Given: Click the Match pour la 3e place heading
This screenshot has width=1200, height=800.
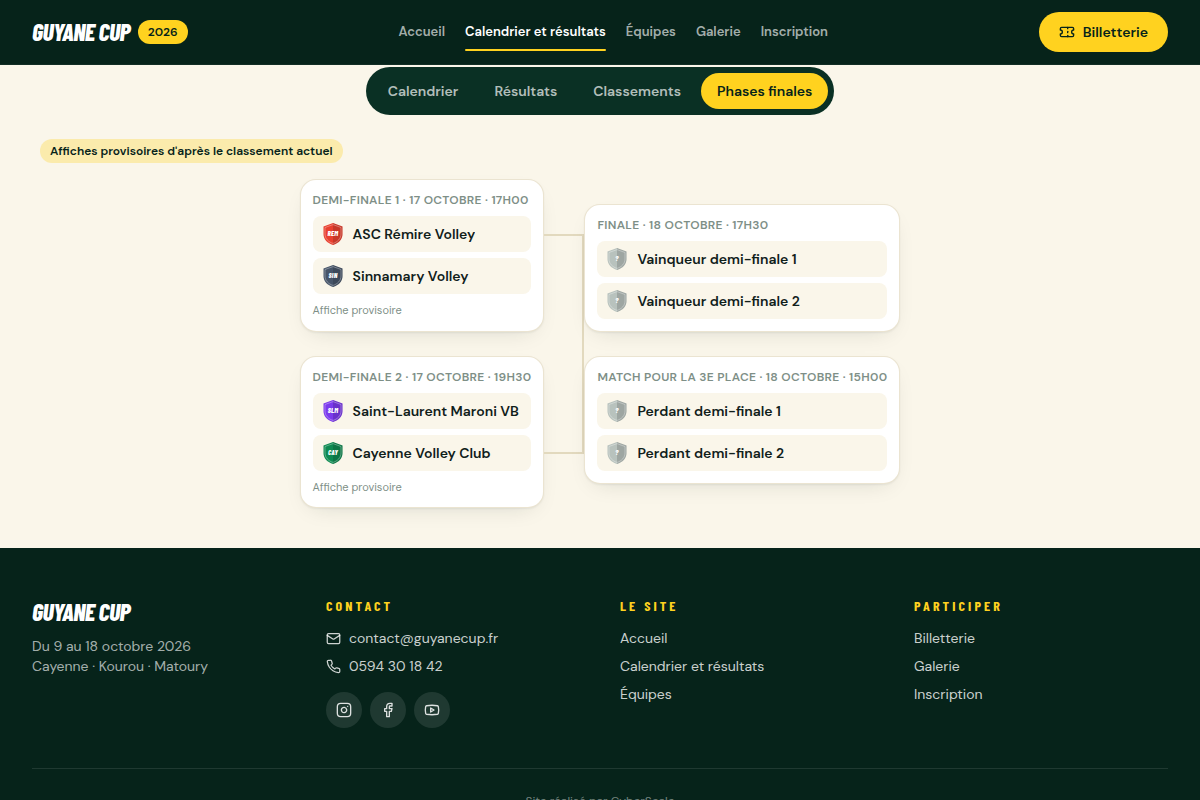Looking at the screenshot, I should tap(742, 377).
